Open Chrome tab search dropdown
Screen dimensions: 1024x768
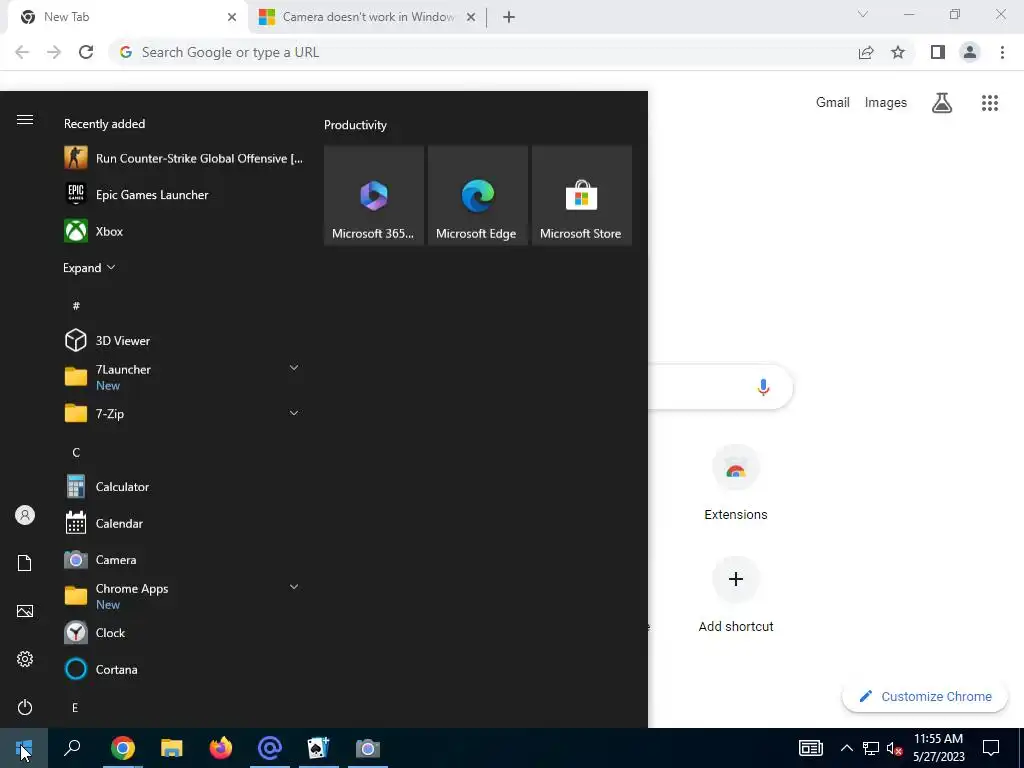point(863,14)
